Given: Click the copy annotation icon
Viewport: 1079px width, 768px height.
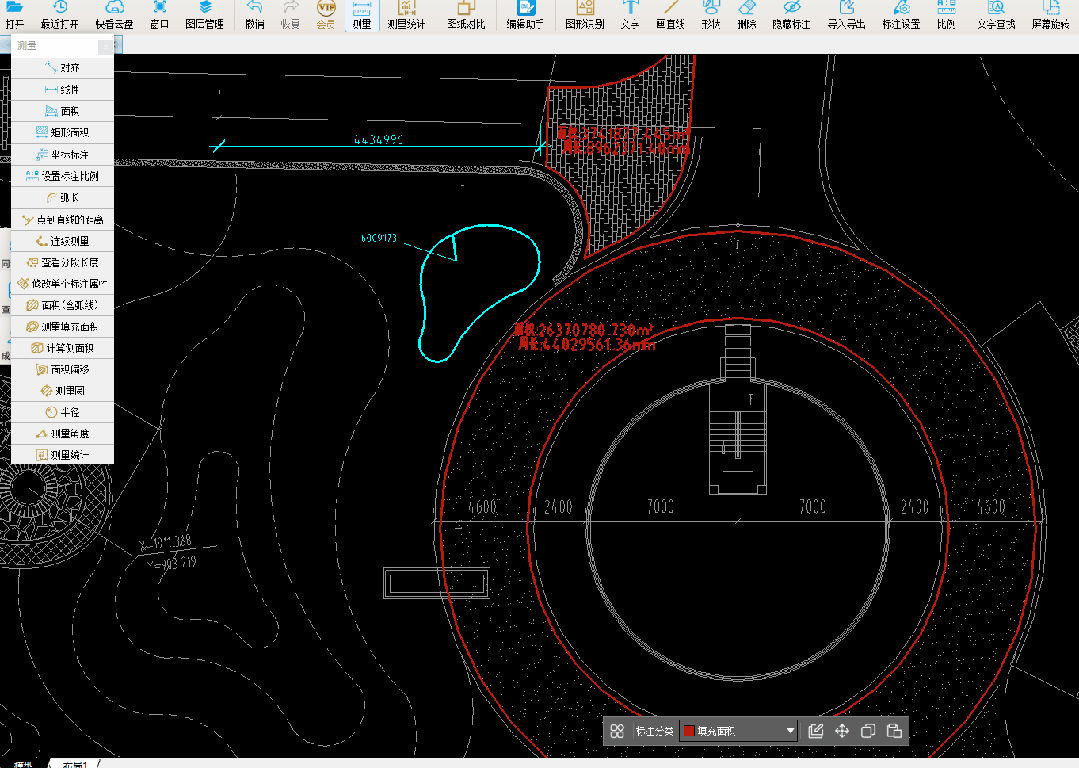Looking at the screenshot, I should click(868, 731).
